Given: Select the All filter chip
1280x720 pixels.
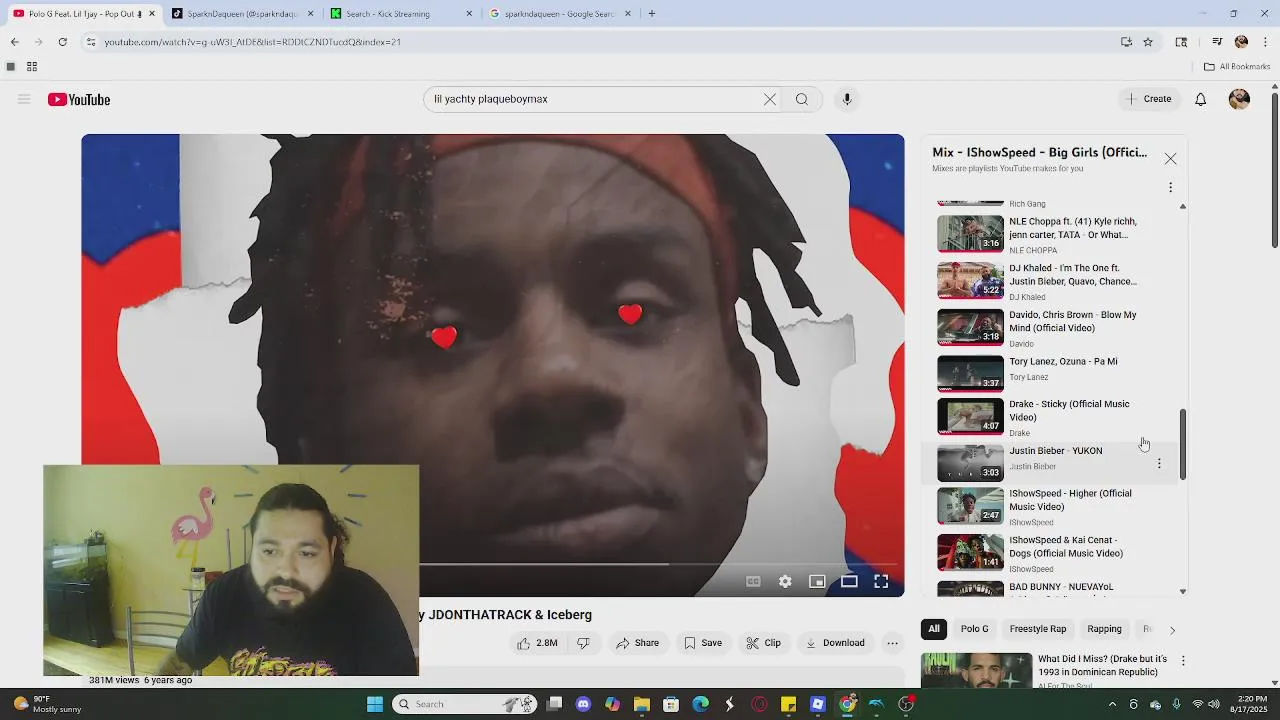Looking at the screenshot, I should pyautogui.click(x=933, y=629).
